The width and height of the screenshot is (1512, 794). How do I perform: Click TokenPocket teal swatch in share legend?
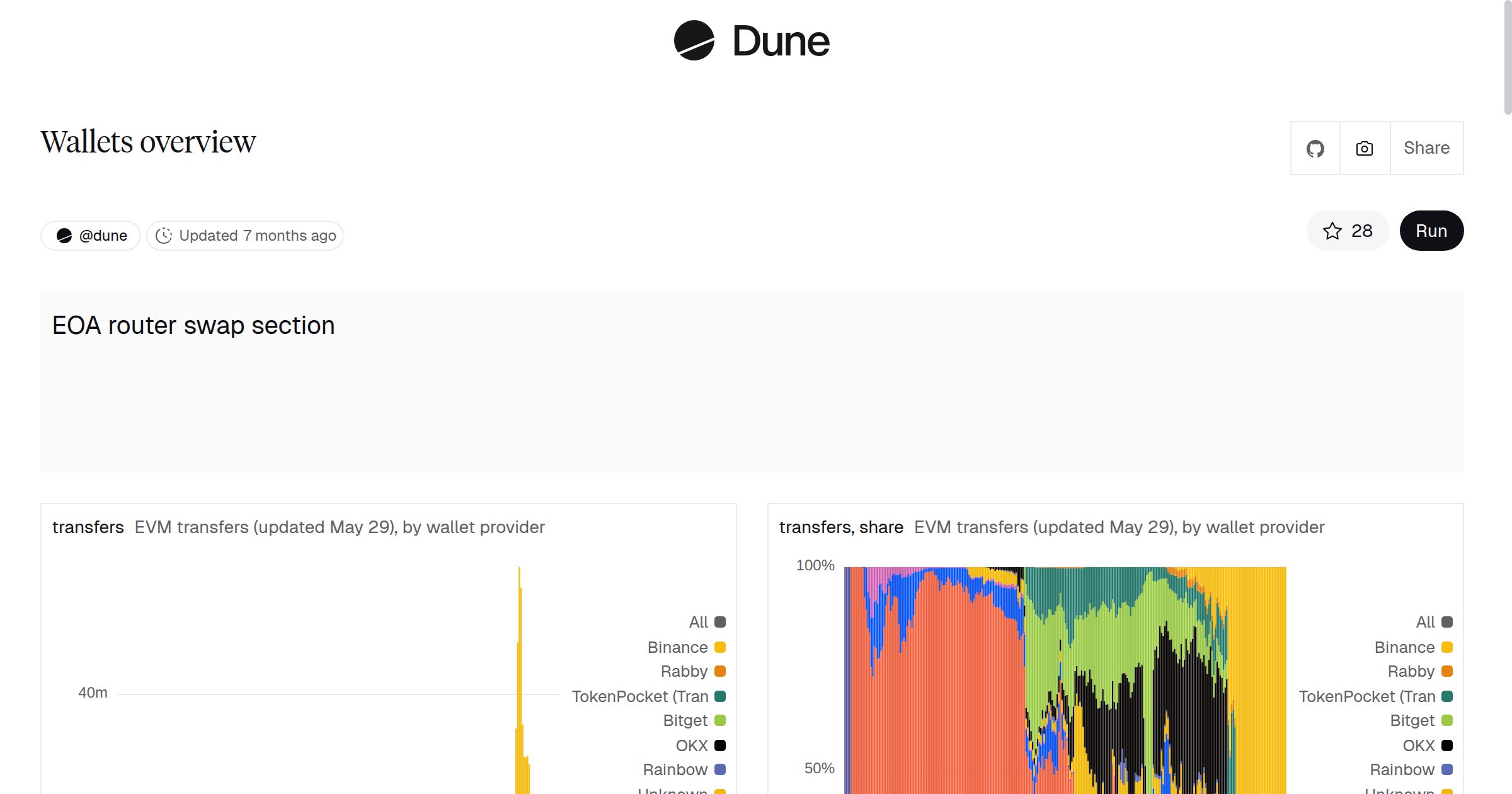click(x=1447, y=696)
